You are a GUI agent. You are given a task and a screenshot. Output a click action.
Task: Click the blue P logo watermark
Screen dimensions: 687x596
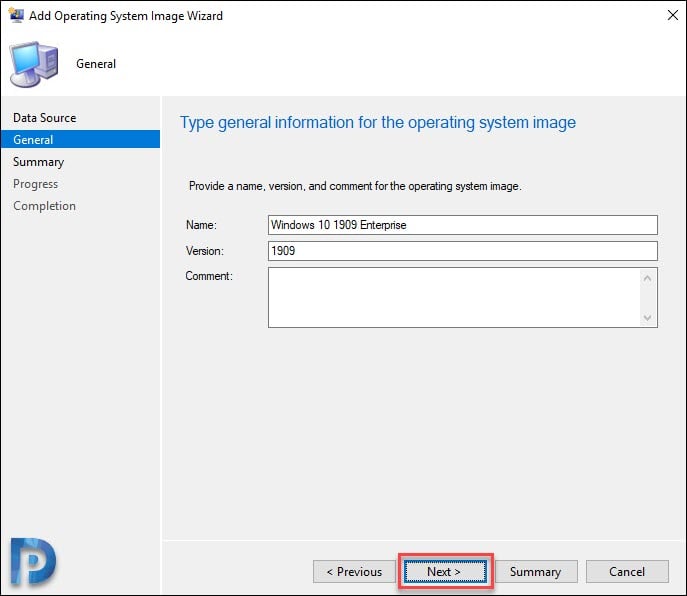33,562
